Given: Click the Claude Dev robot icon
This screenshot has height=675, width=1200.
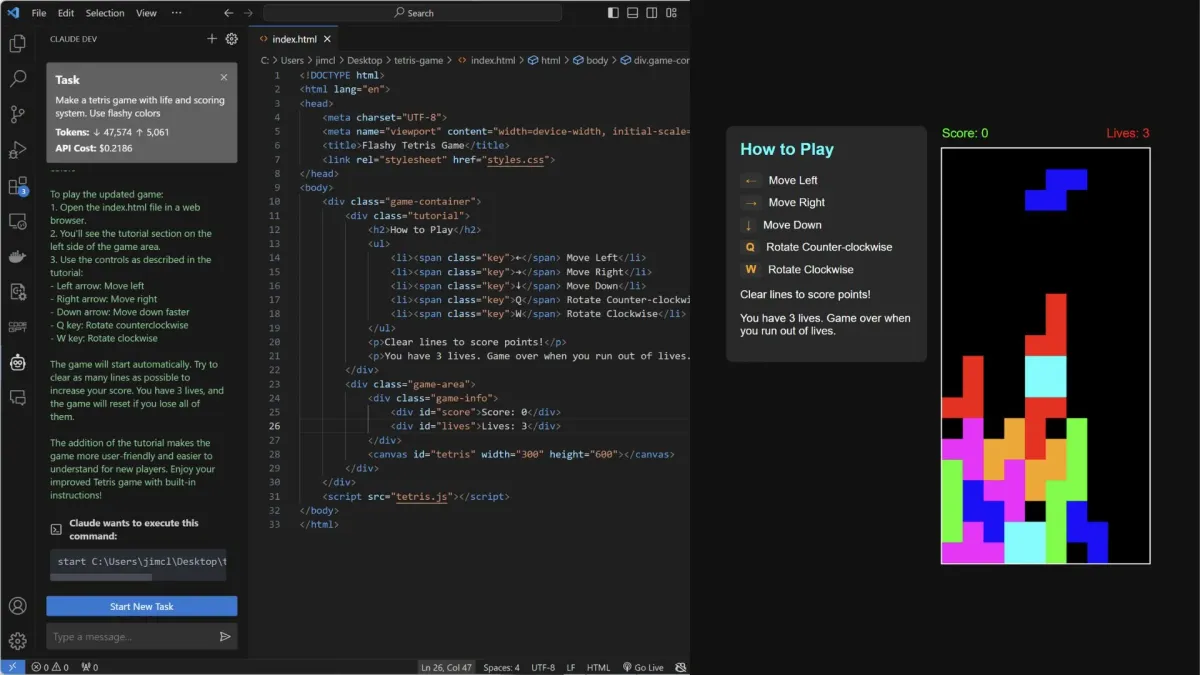Looking at the screenshot, I should tap(17, 363).
